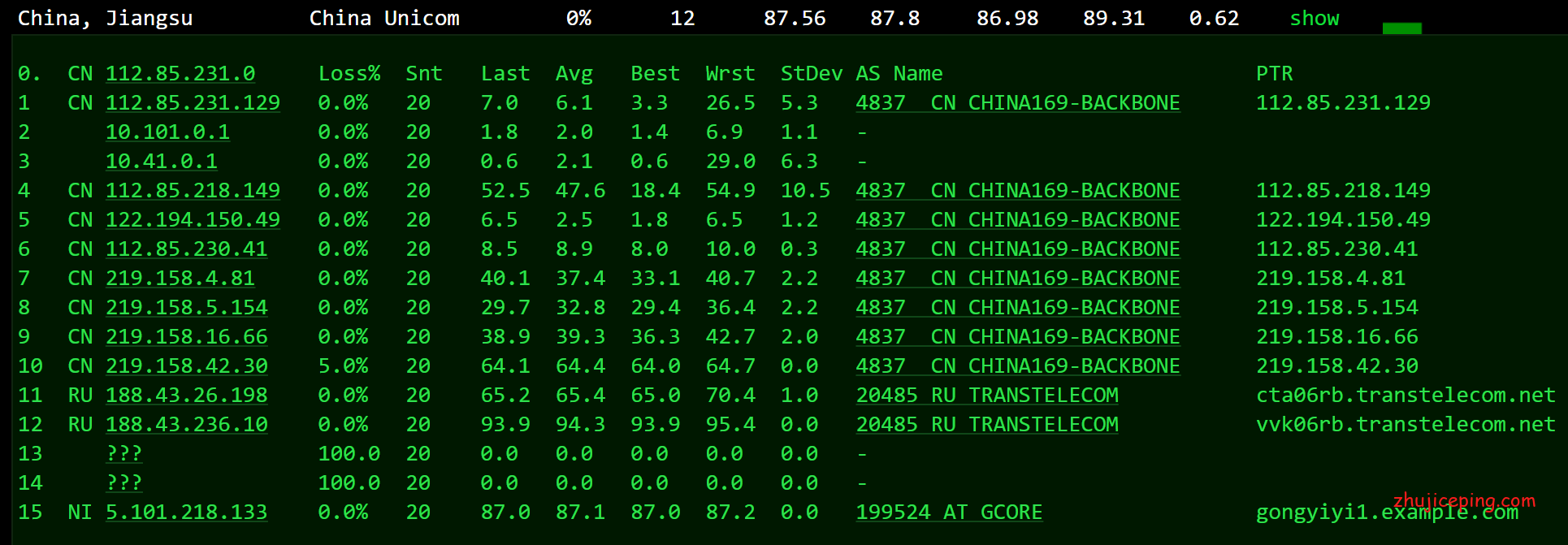Open hop 1 underlined IP 112.85.231.129
Screen dimensions: 1568x545
coord(193,103)
